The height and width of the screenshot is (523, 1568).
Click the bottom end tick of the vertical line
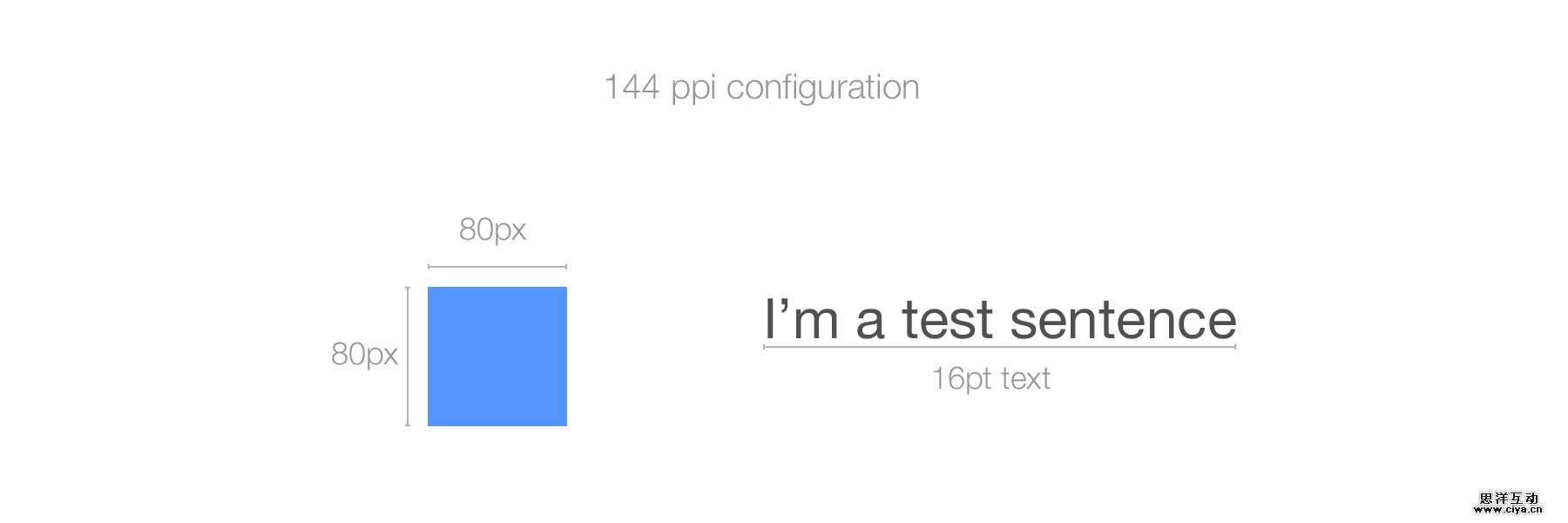408,425
